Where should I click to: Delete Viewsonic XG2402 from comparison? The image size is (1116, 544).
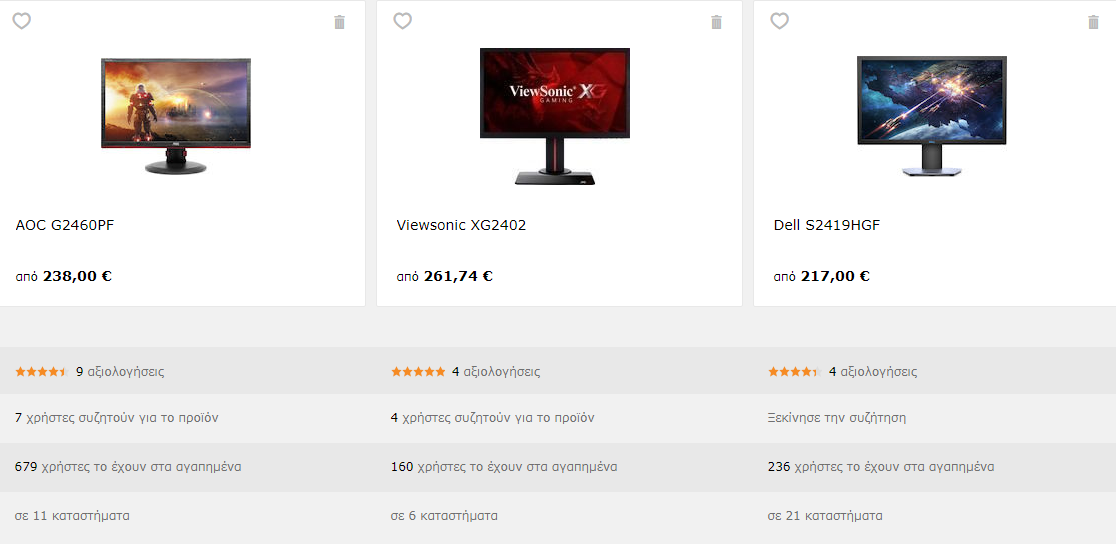coord(717,22)
